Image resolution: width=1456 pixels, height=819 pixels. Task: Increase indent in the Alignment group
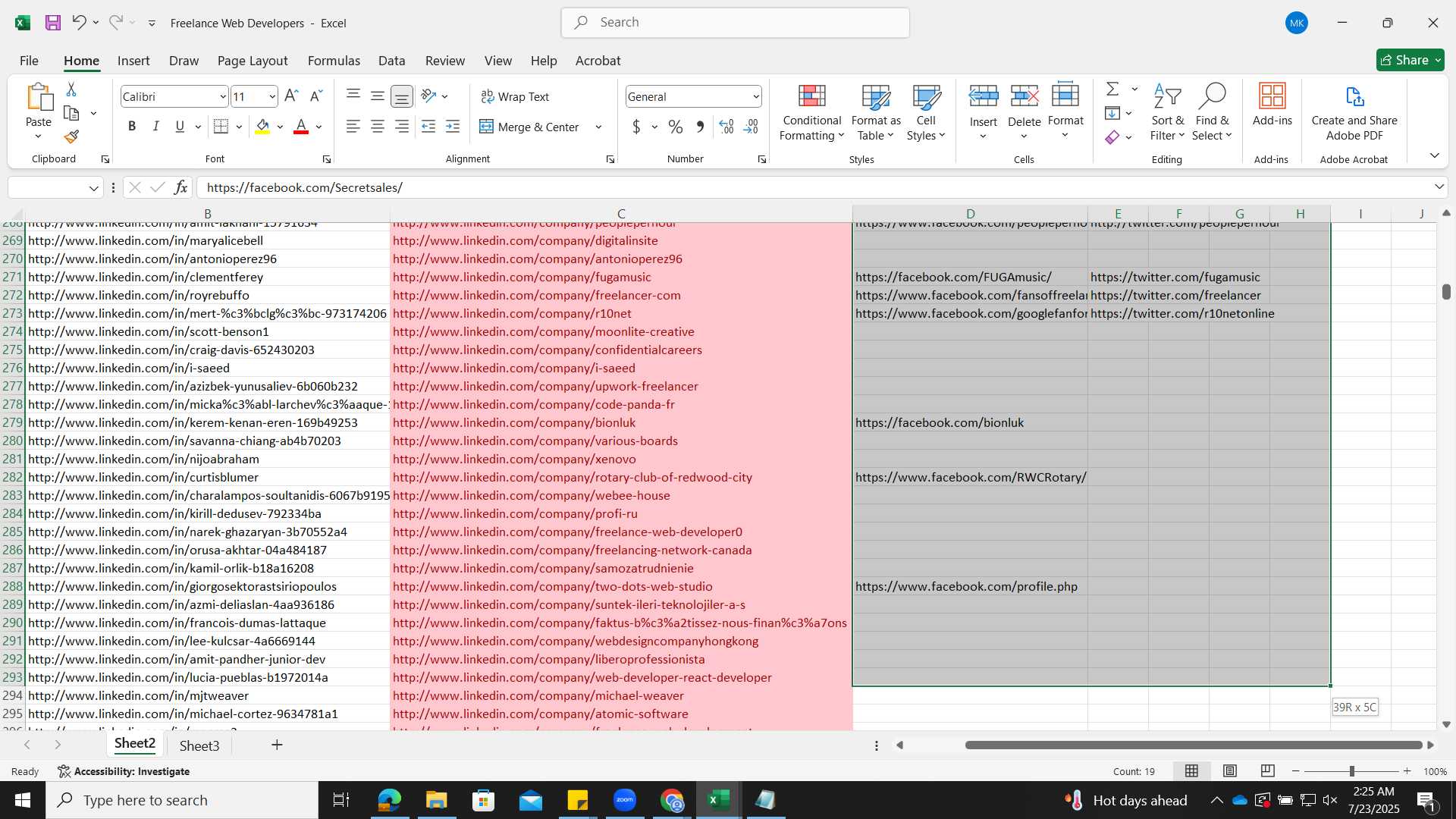[x=453, y=127]
